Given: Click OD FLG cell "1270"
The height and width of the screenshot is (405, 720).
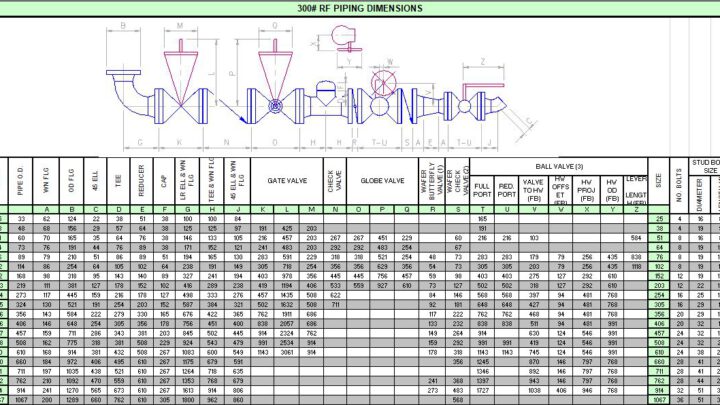Looking at the screenshot, I should (x=72, y=390).
